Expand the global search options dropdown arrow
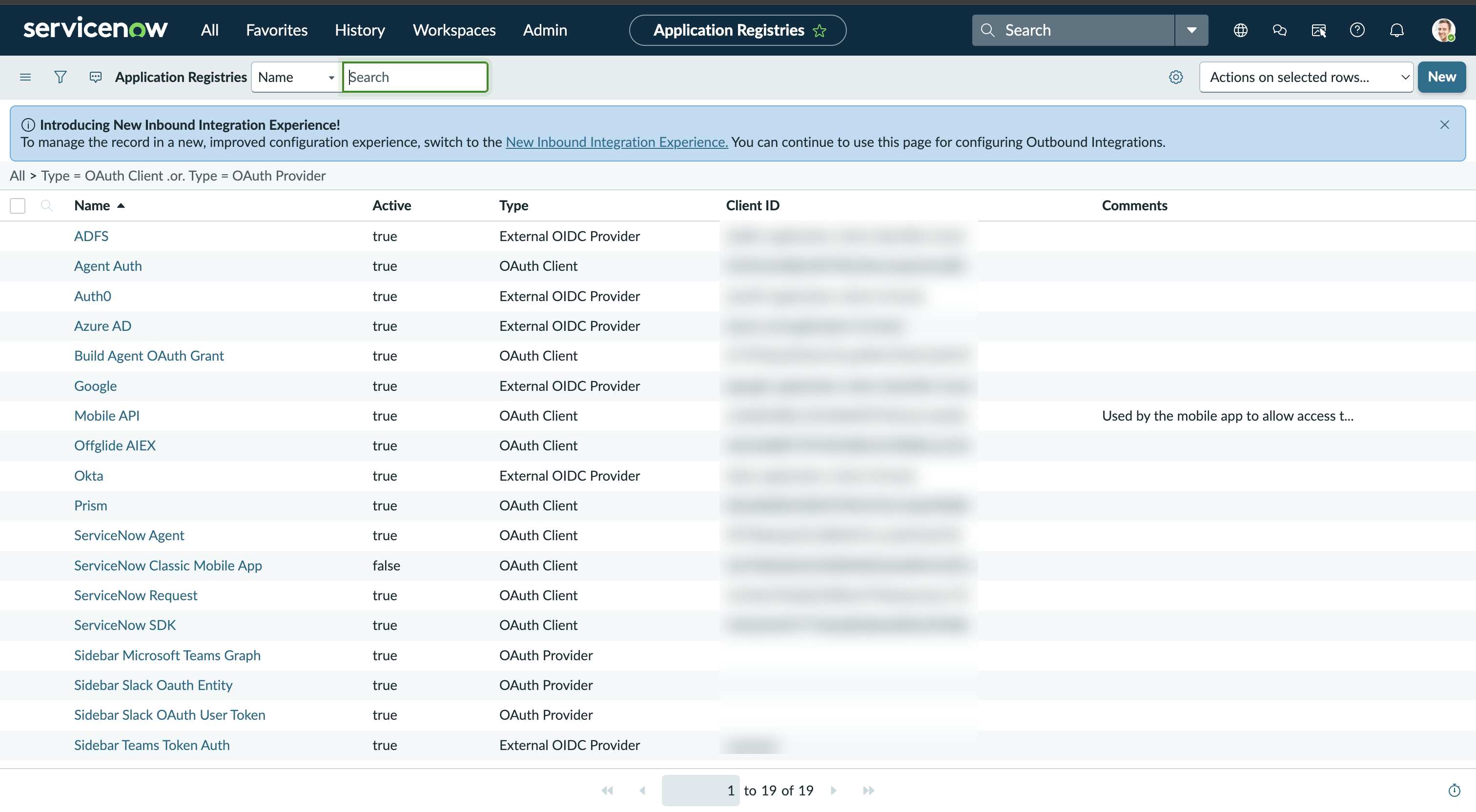This screenshot has height=812, width=1476. click(x=1191, y=30)
